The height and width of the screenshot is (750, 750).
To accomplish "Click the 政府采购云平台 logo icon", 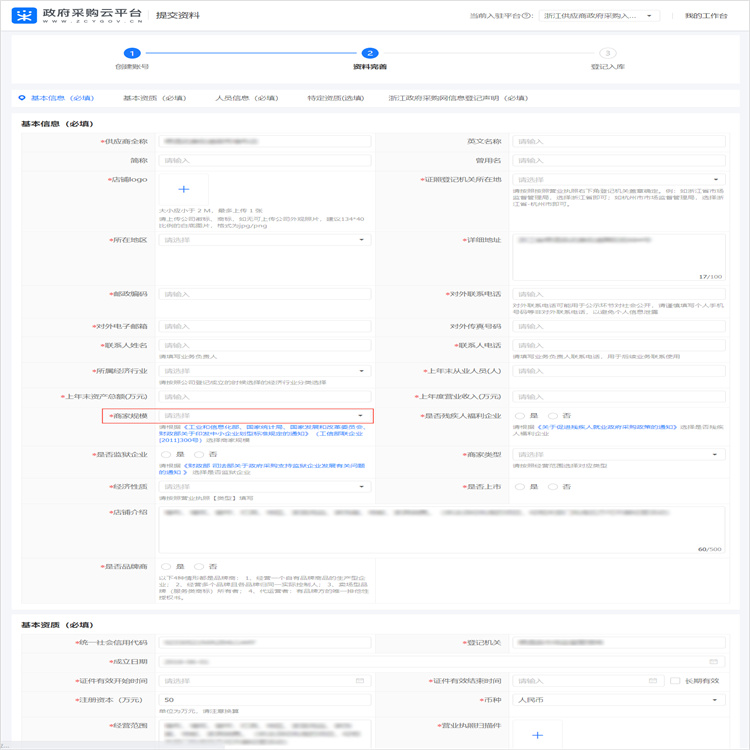I will [x=24, y=15].
